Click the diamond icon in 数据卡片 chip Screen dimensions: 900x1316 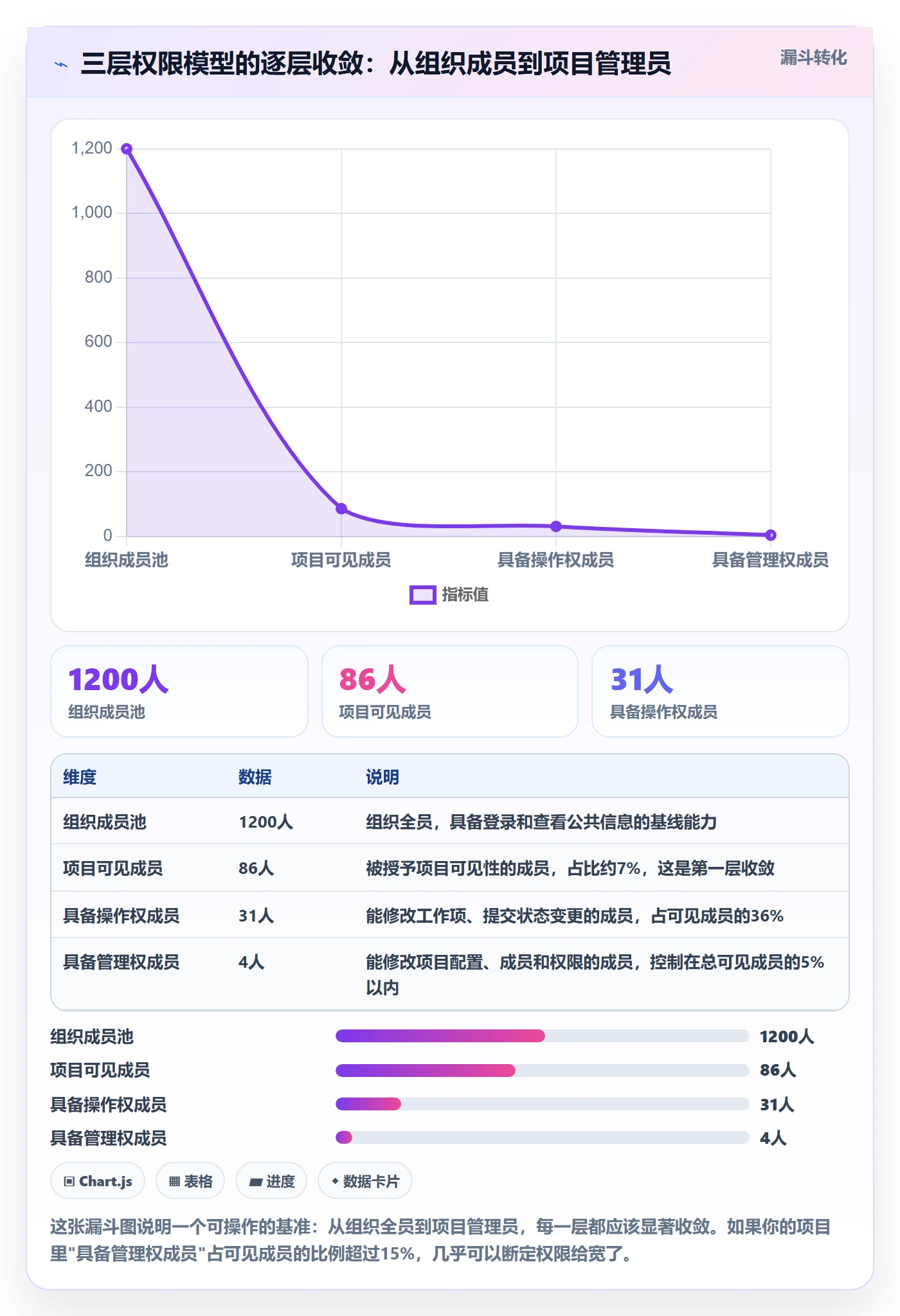click(335, 1181)
